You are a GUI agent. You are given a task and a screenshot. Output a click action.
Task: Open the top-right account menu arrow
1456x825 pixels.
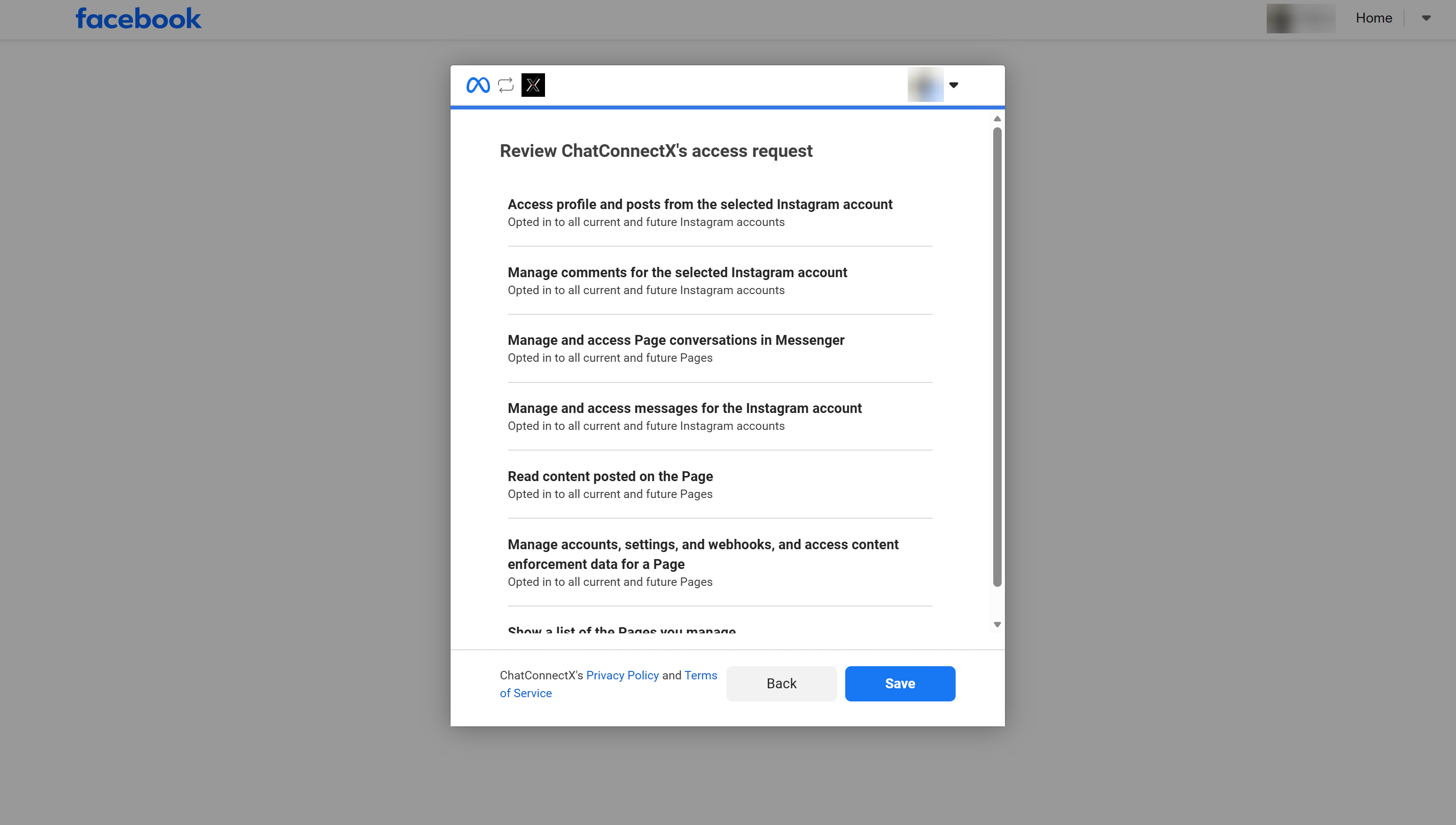1426,18
